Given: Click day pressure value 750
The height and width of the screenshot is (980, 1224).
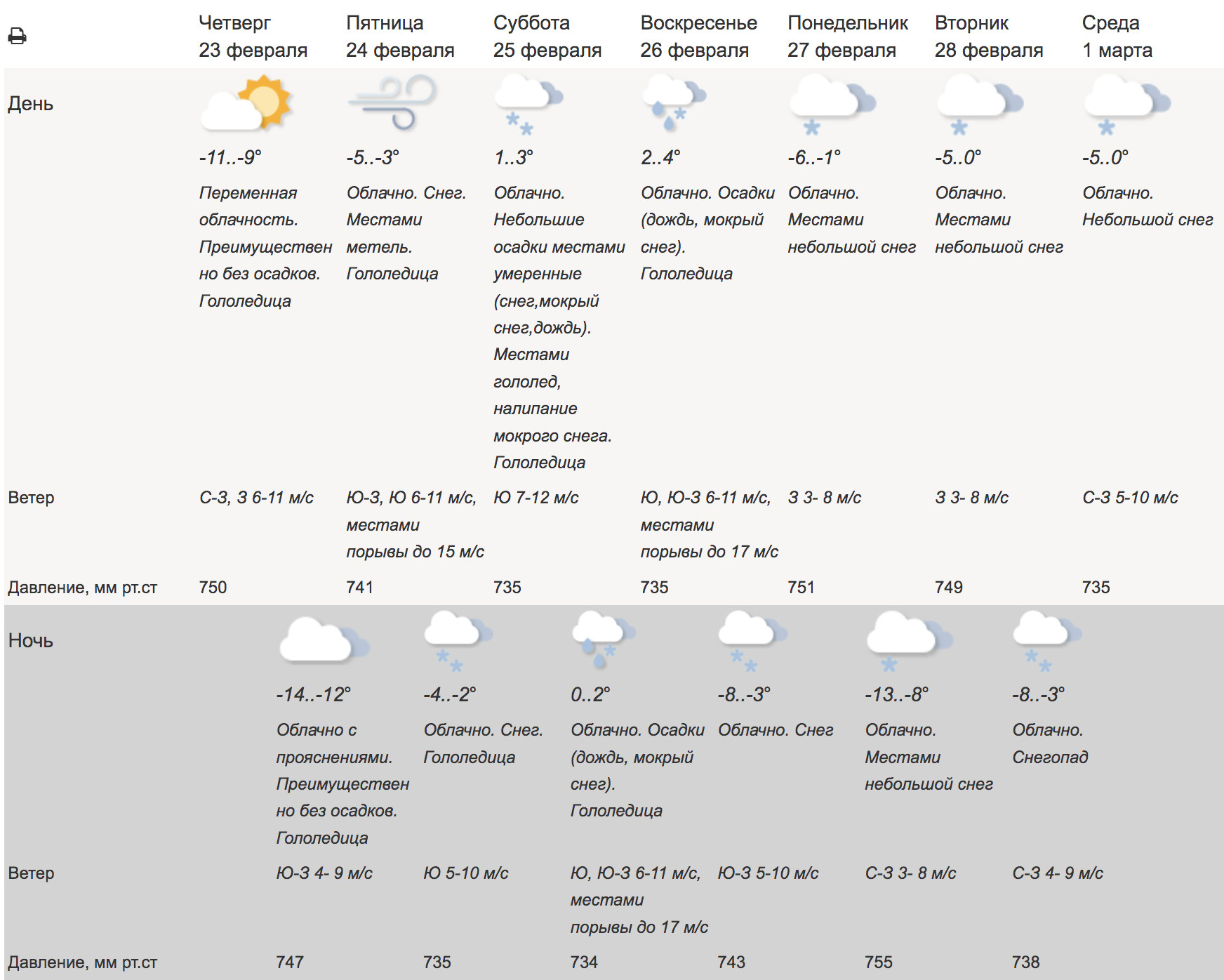Looking at the screenshot, I should coord(213,588).
